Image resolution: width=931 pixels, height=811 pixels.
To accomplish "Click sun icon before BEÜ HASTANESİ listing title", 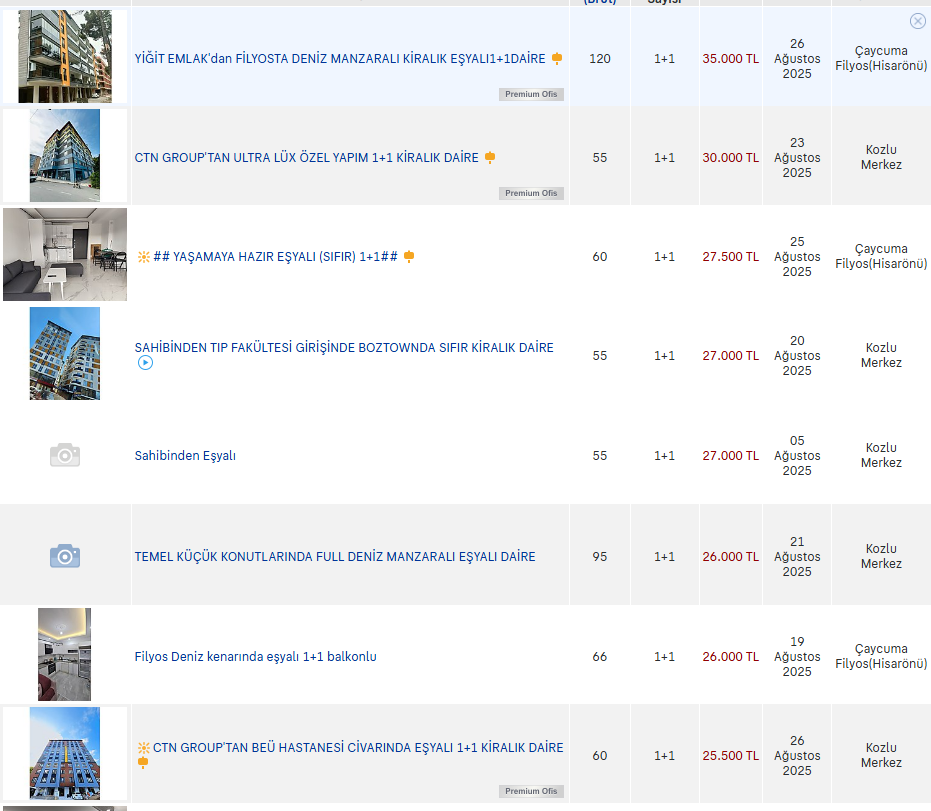I will click(x=143, y=748).
